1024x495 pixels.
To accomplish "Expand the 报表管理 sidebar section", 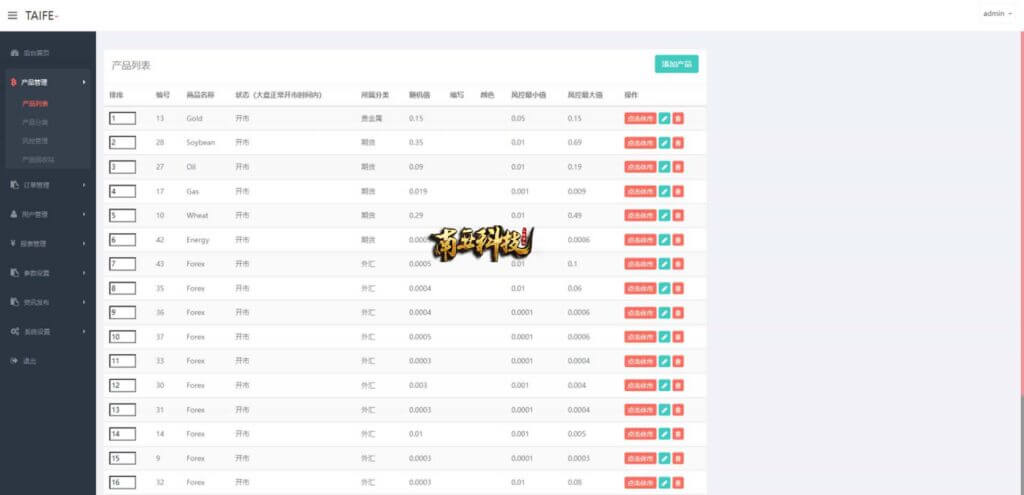I will coord(48,244).
